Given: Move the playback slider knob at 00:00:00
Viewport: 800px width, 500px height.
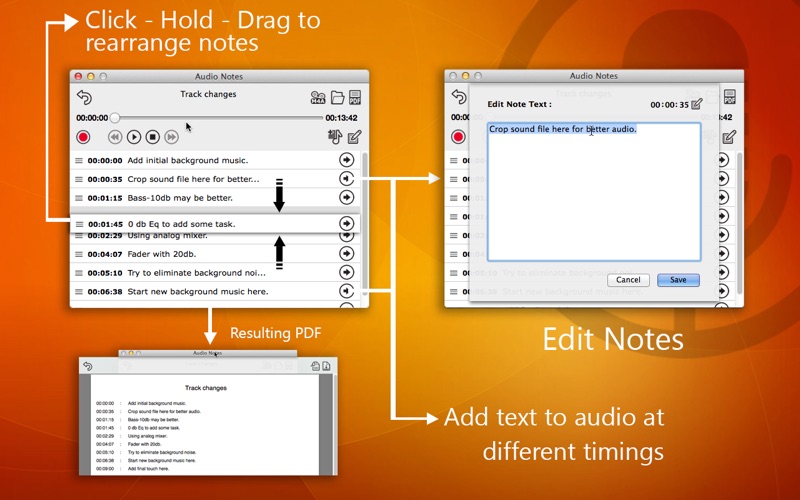Looking at the screenshot, I should pyautogui.click(x=115, y=118).
